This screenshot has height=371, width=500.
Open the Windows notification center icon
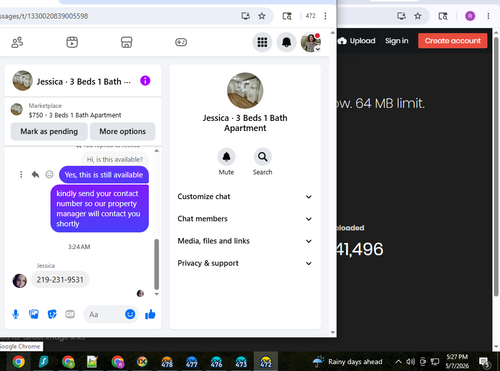click(x=484, y=362)
